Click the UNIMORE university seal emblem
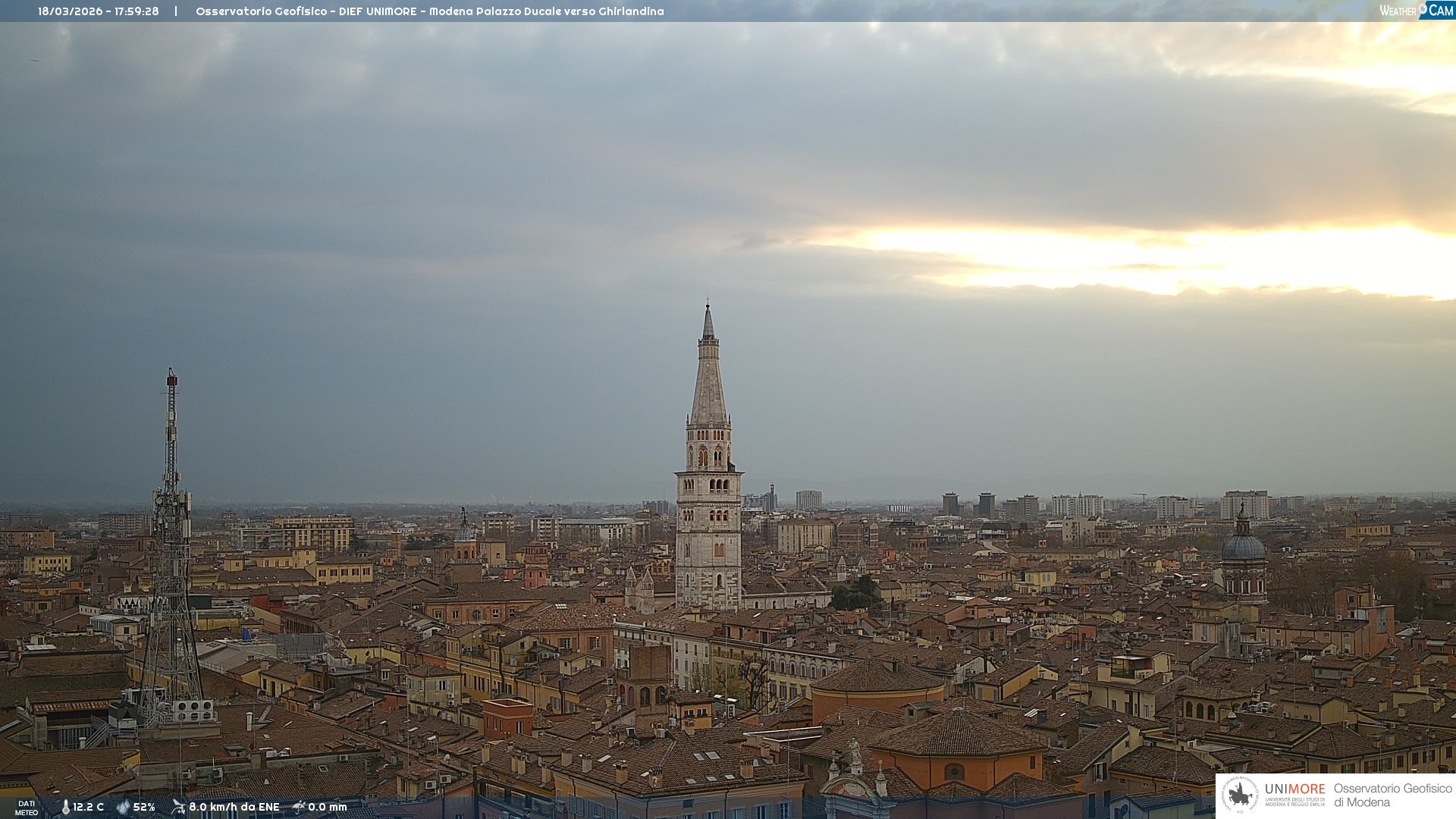This screenshot has height=819, width=1456. point(1240,795)
